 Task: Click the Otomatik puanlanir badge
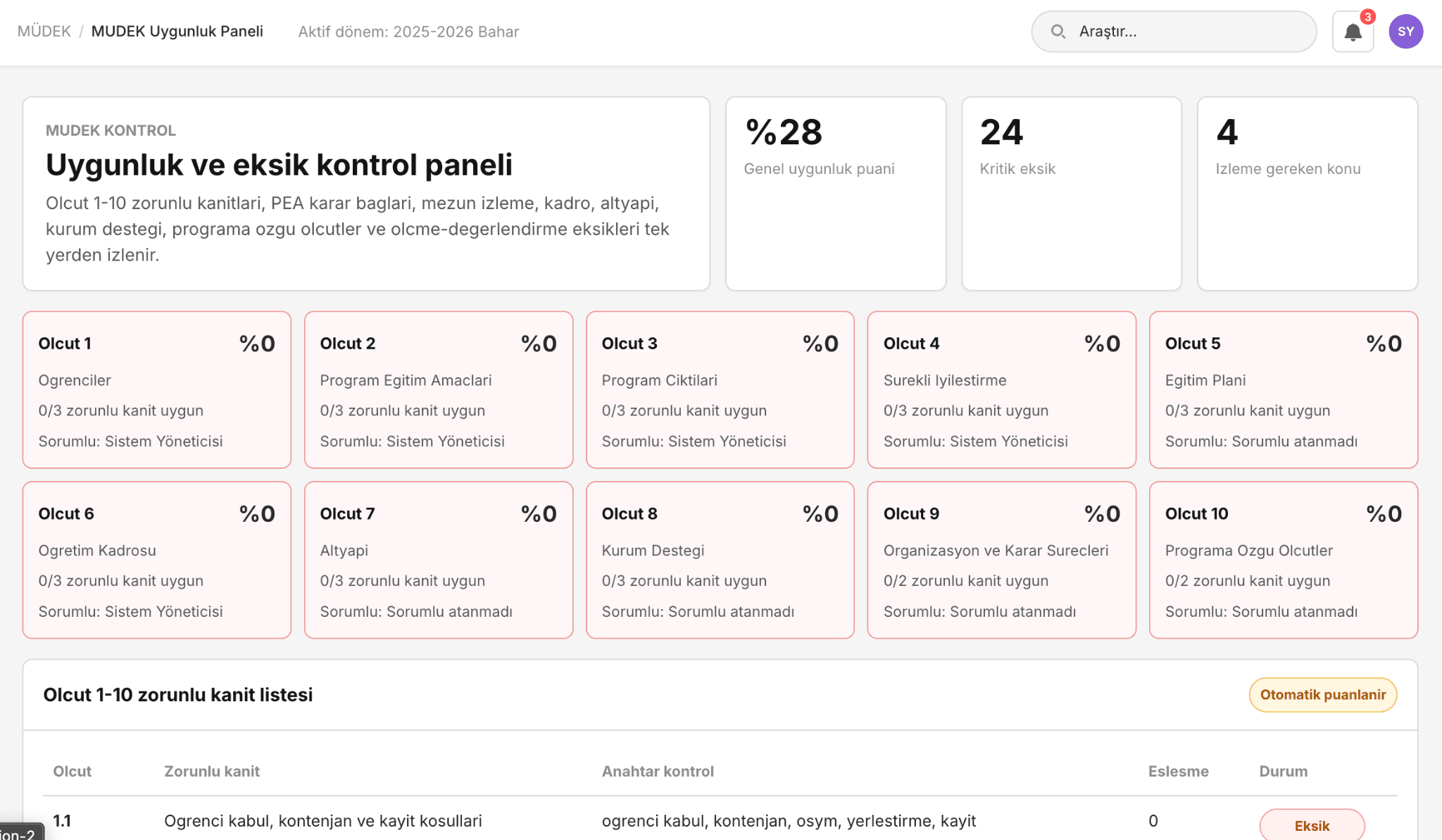click(1322, 695)
